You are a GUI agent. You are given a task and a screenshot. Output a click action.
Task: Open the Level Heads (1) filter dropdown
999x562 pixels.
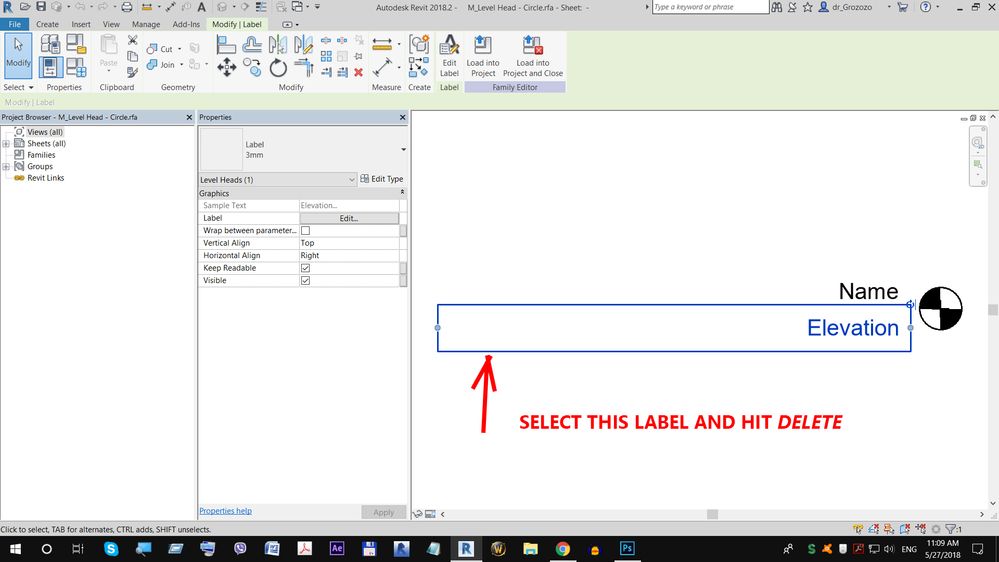278,180
